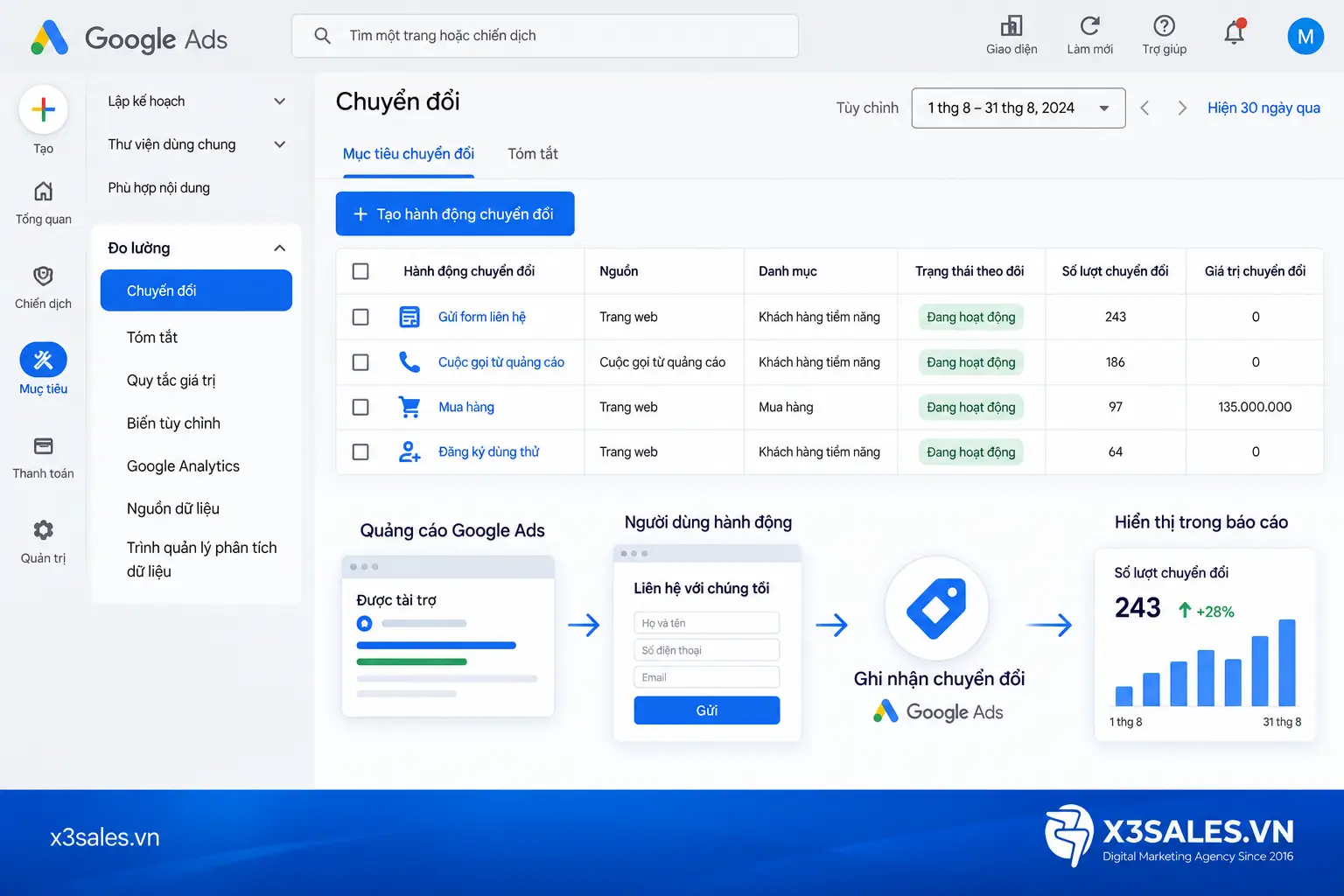This screenshot has width=1344, height=896.
Task: Click the search campaigns input field
Action: coord(545,36)
